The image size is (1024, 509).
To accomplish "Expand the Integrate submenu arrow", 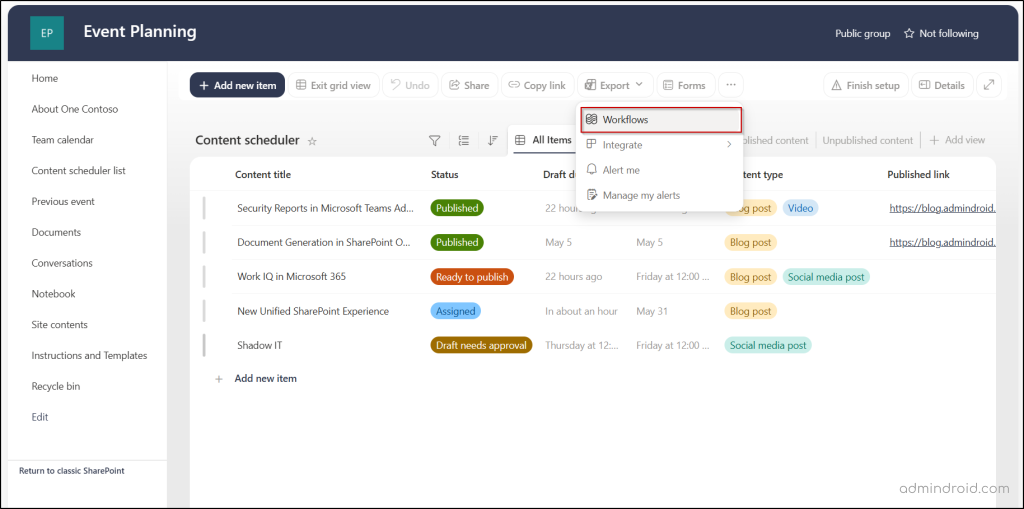I will coord(729,144).
